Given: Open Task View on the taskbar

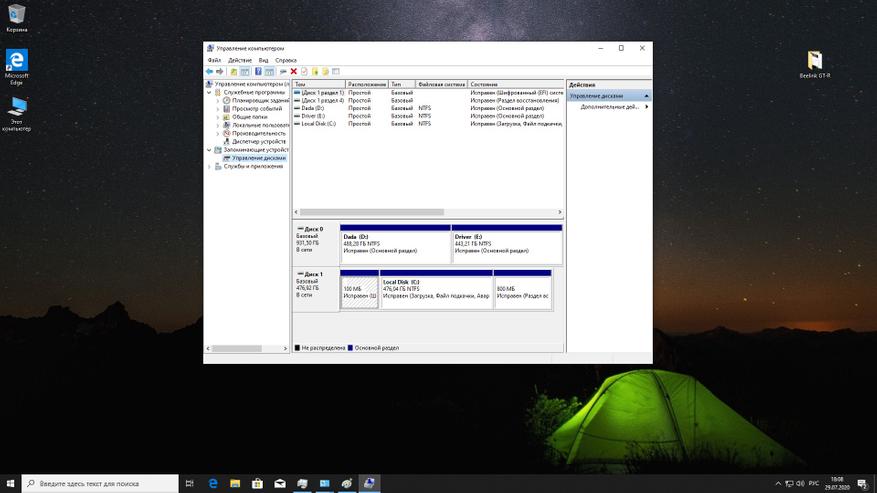Looking at the screenshot, I should click(190, 484).
